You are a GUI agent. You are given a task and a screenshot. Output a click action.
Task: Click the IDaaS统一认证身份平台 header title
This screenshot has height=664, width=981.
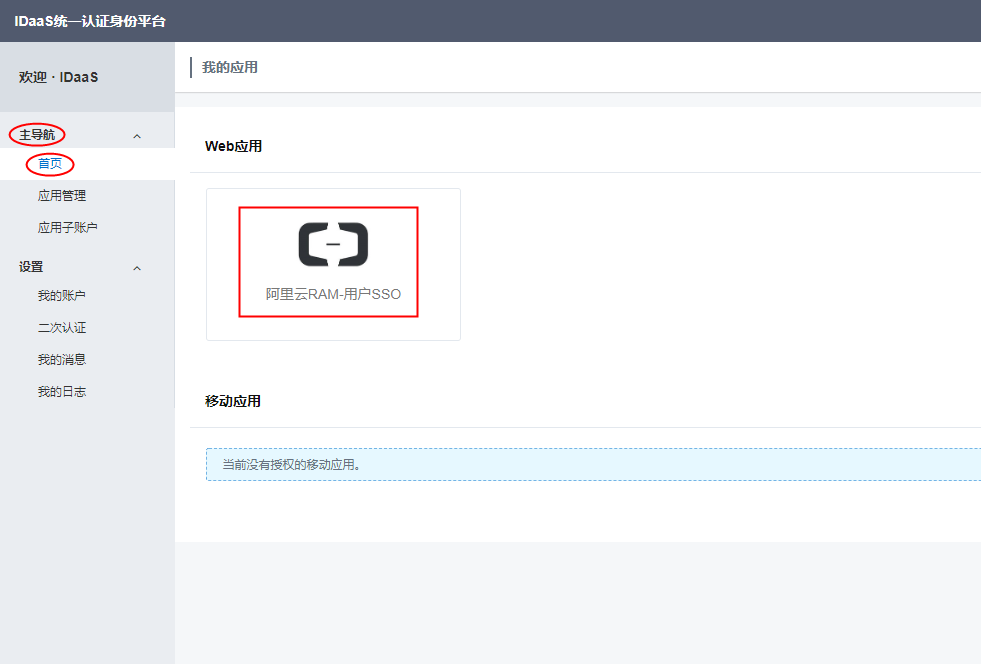click(x=91, y=20)
